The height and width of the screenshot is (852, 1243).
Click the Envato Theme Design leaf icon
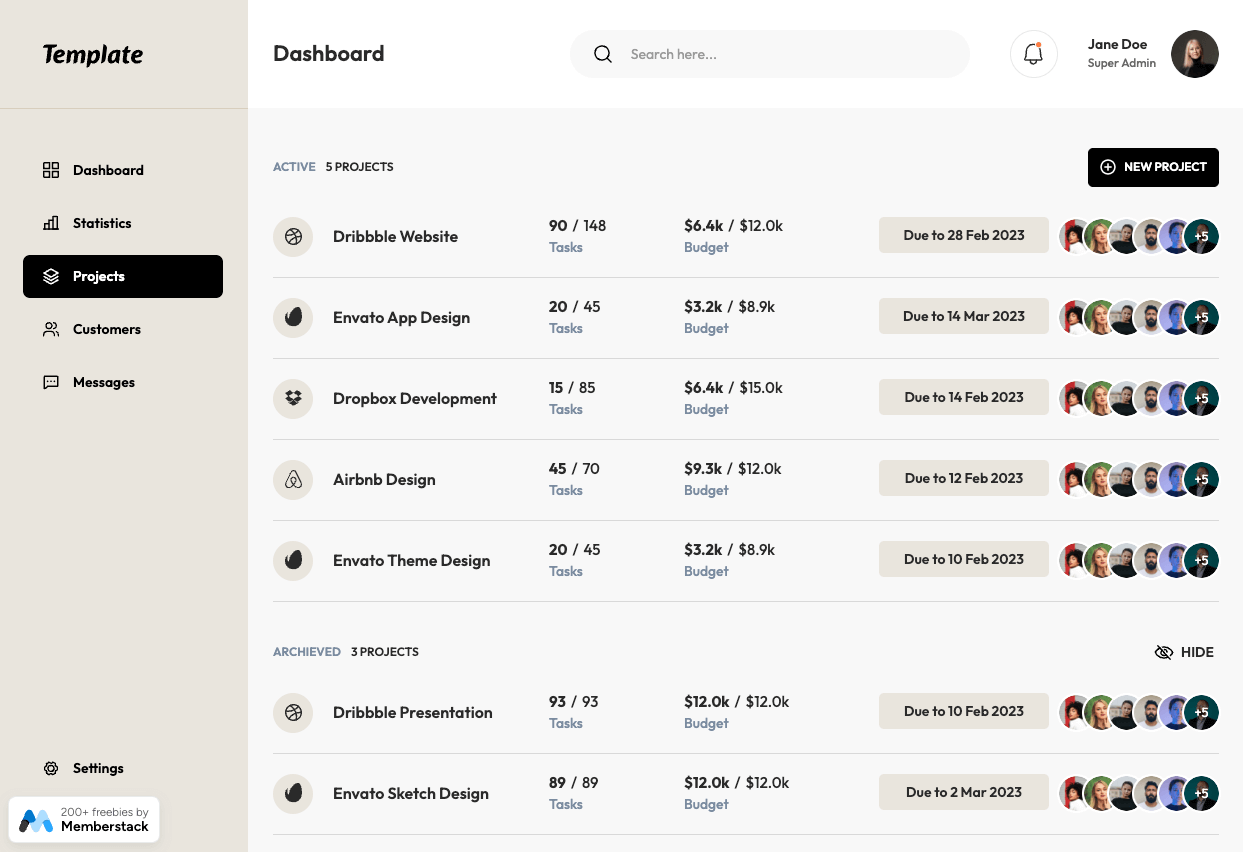click(x=293, y=560)
